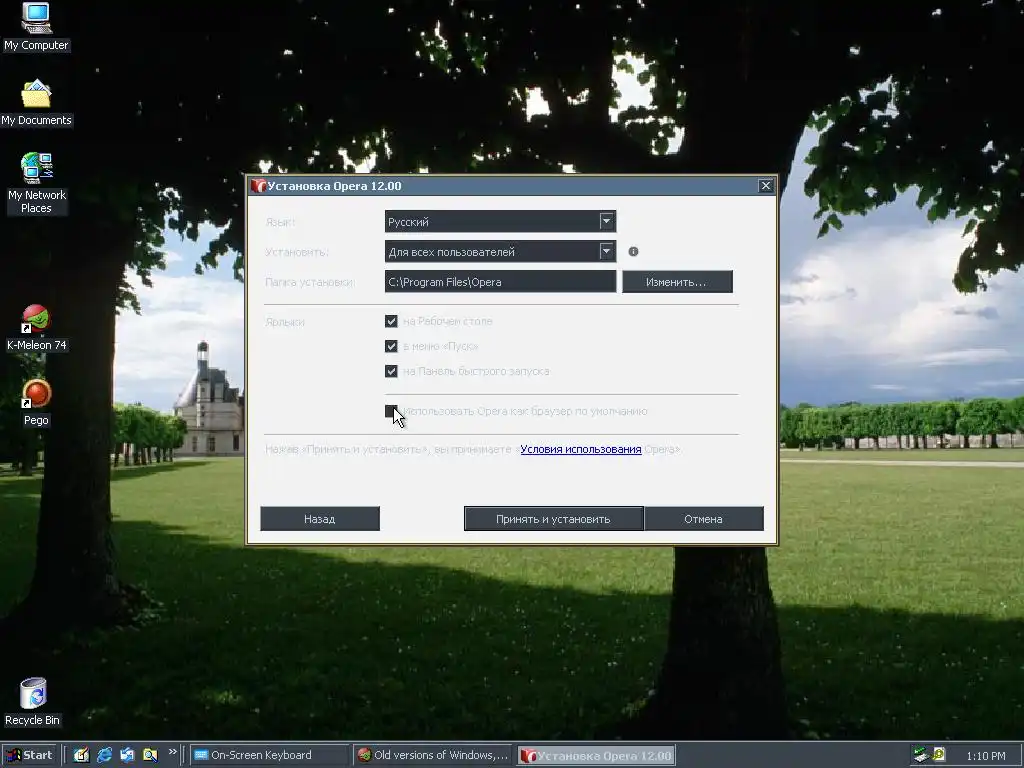
Task: Toggle the default browser Opera checkbox
Action: [x=391, y=411]
